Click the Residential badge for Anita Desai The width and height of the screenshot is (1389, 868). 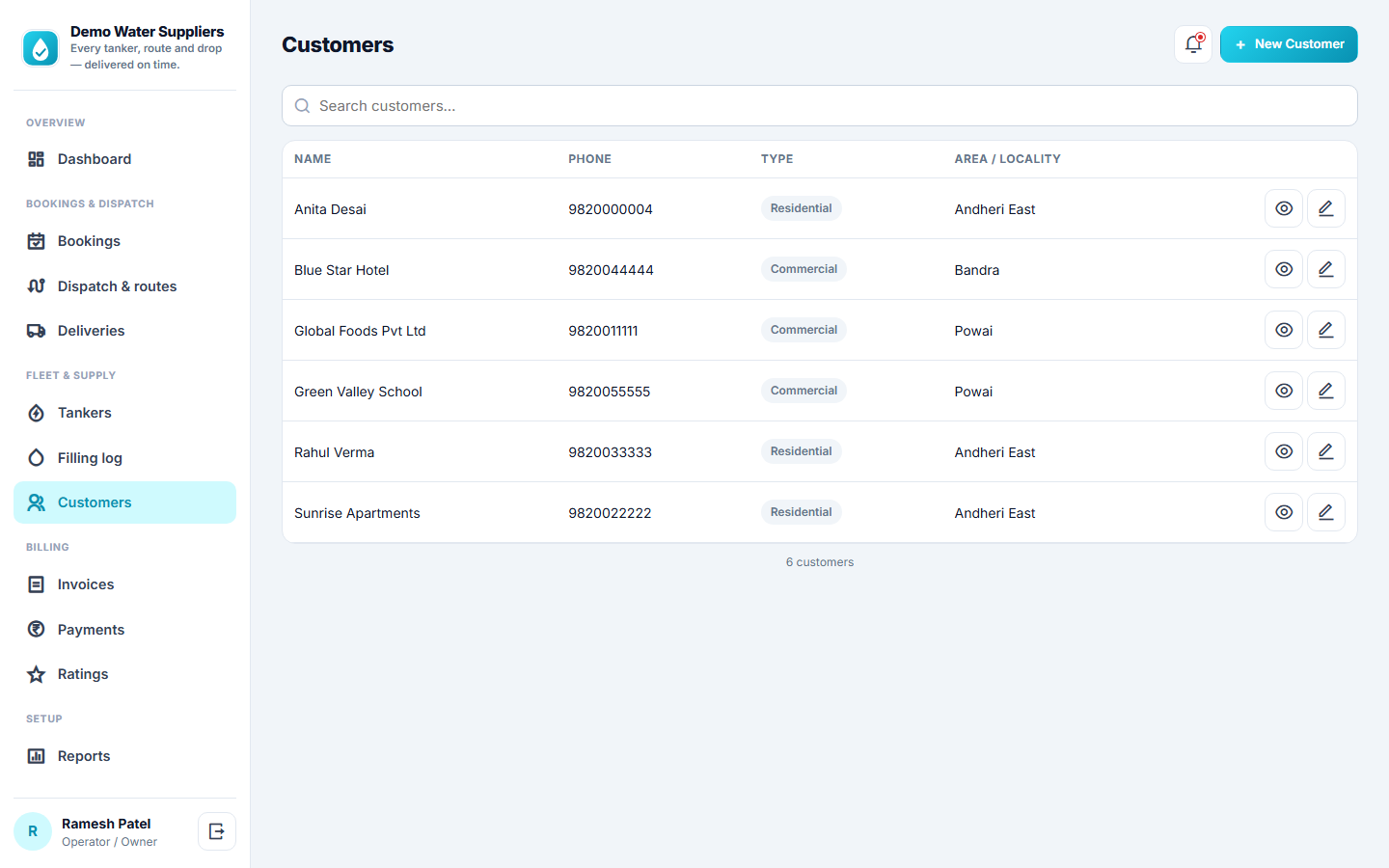[x=801, y=208]
